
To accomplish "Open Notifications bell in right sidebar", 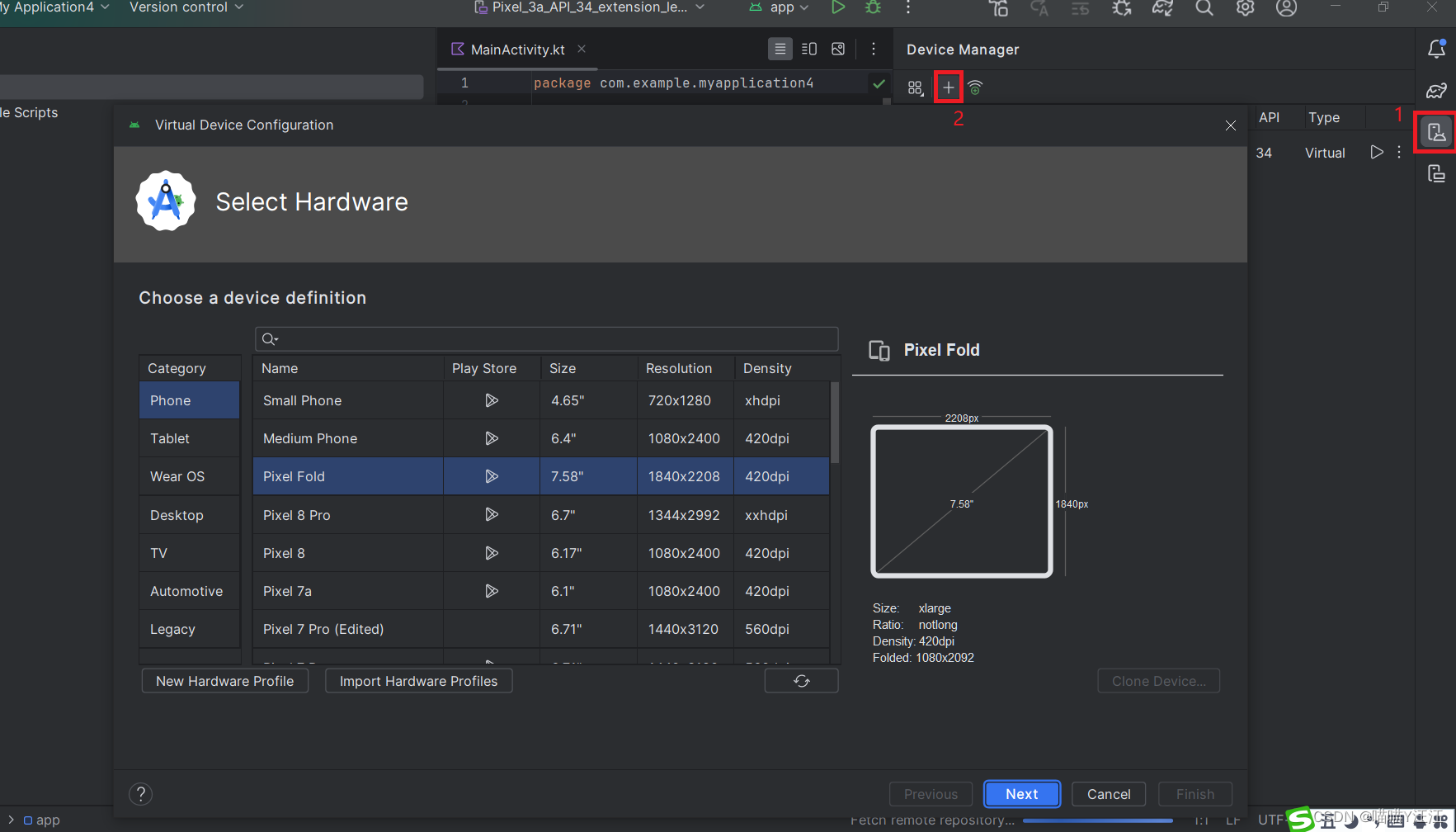I will click(x=1436, y=49).
